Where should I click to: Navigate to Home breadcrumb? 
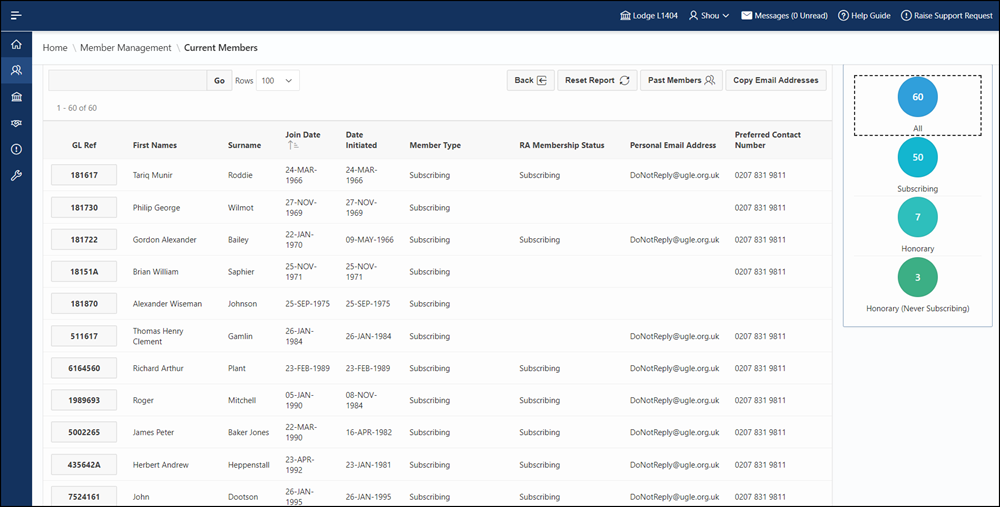coord(55,48)
